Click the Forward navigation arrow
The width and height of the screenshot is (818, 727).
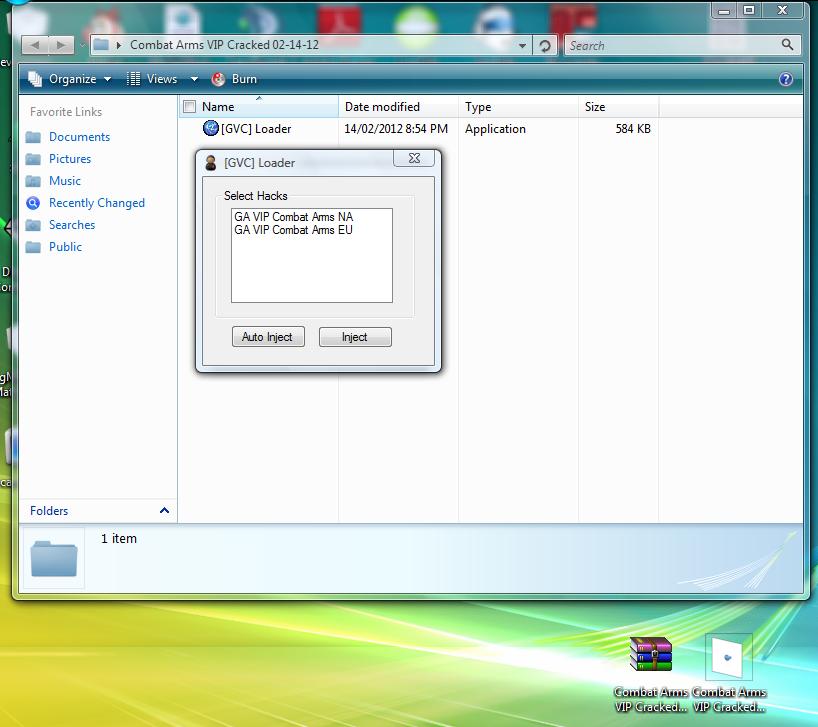61,45
